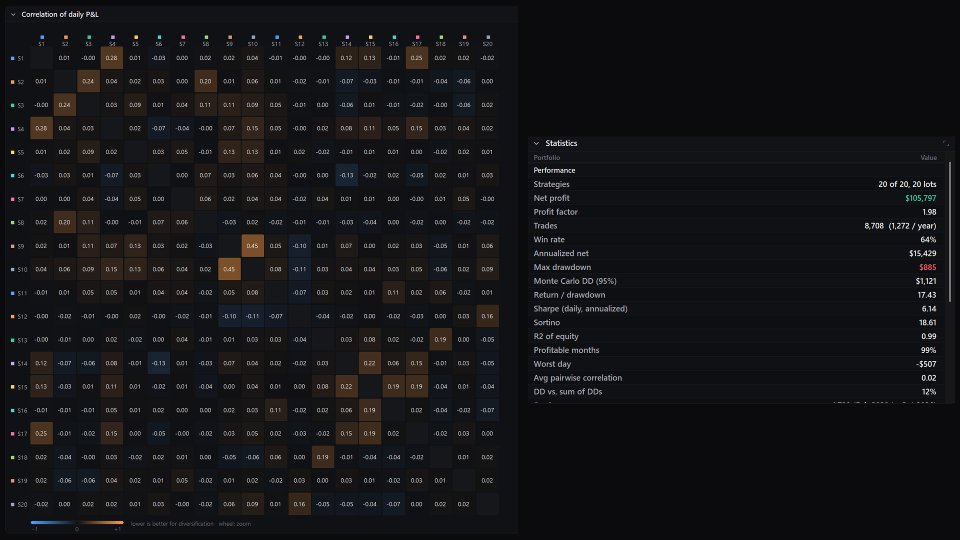Click the S4 column header color square

[112, 37]
